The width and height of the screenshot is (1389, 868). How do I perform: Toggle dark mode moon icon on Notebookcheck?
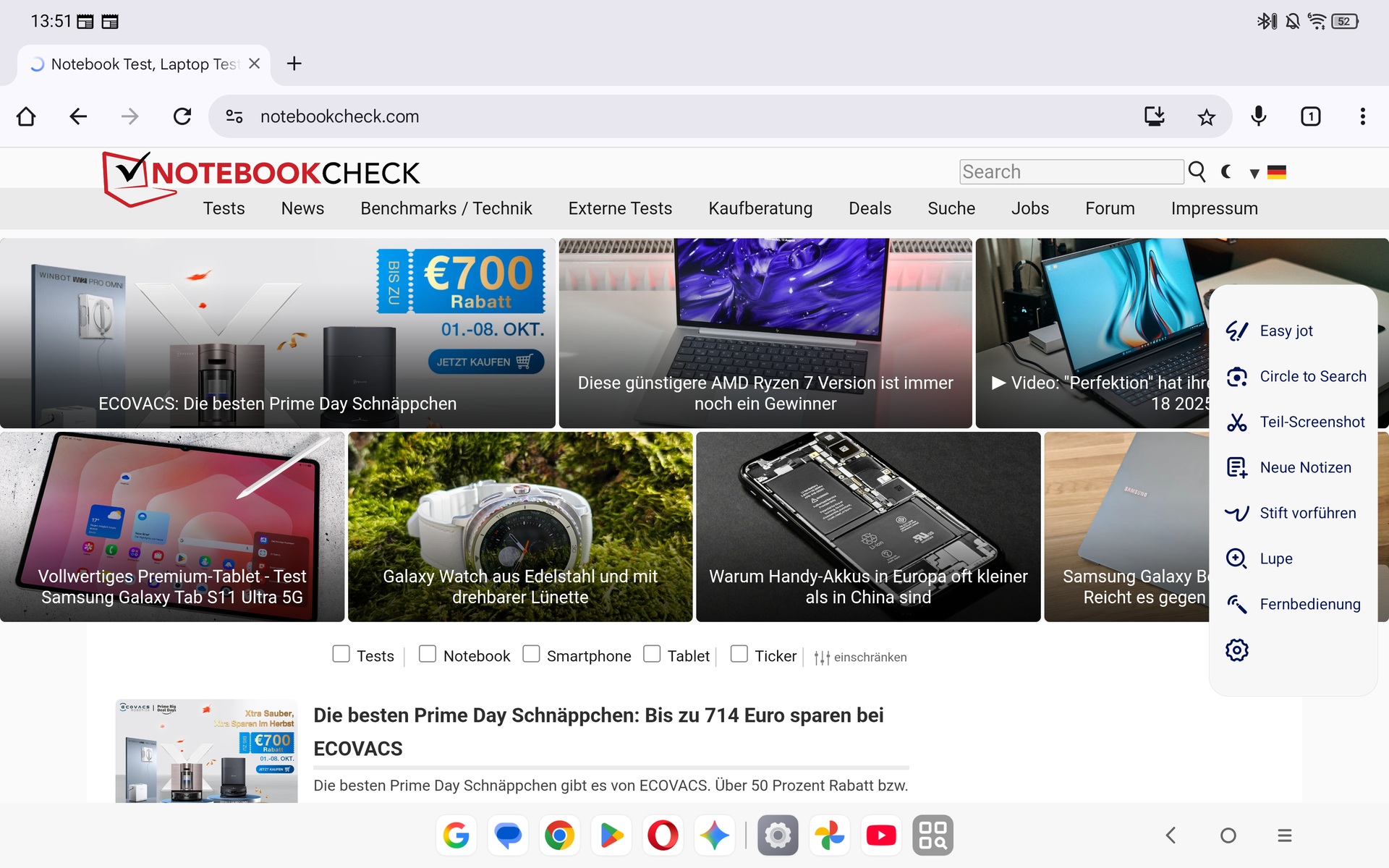click(x=1226, y=171)
